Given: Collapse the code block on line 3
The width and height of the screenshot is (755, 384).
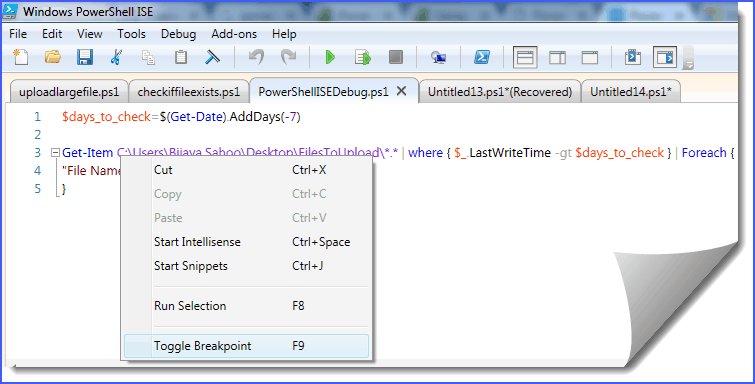Looking at the screenshot, I should pyautogui.click(x=55, y=153).
